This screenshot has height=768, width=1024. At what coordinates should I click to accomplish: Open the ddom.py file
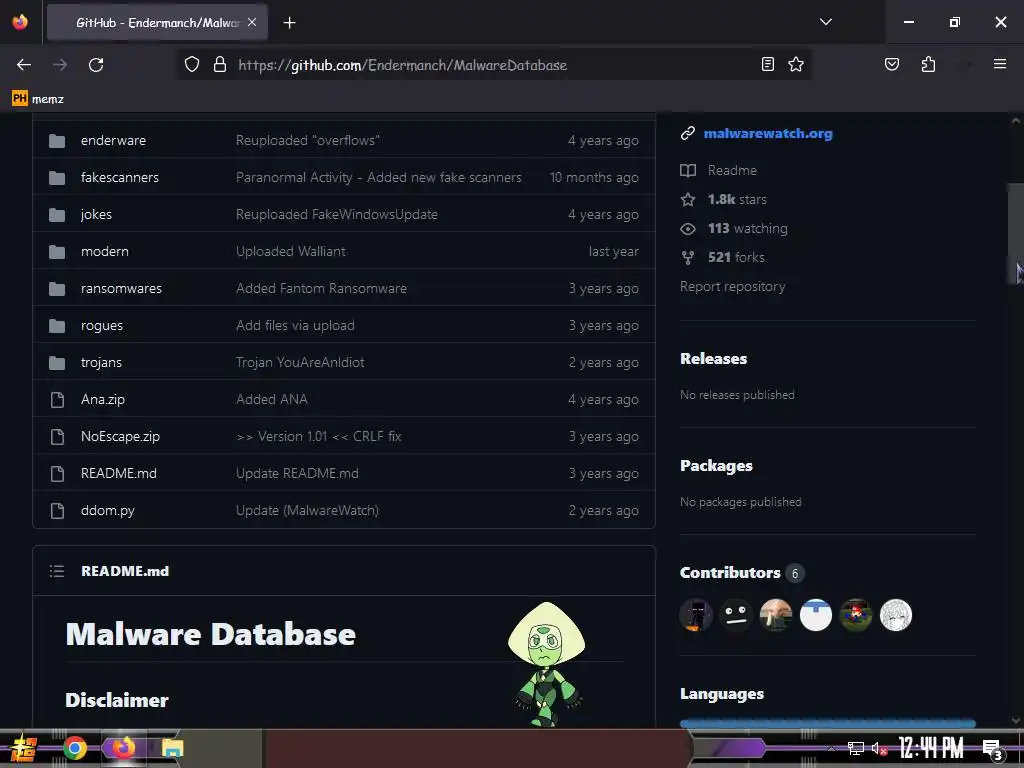tap(108, 511)
